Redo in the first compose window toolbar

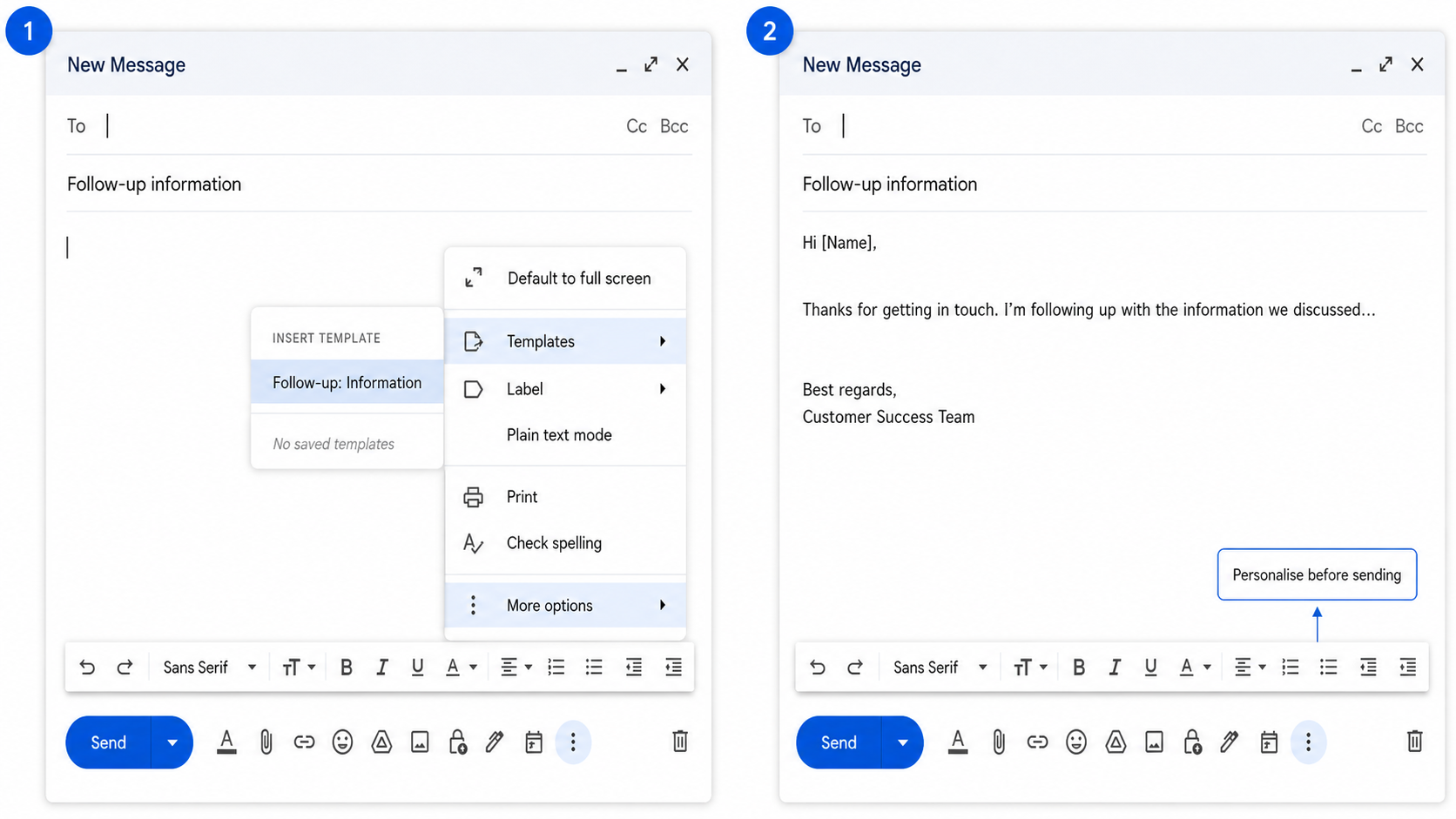coord(125,668)
